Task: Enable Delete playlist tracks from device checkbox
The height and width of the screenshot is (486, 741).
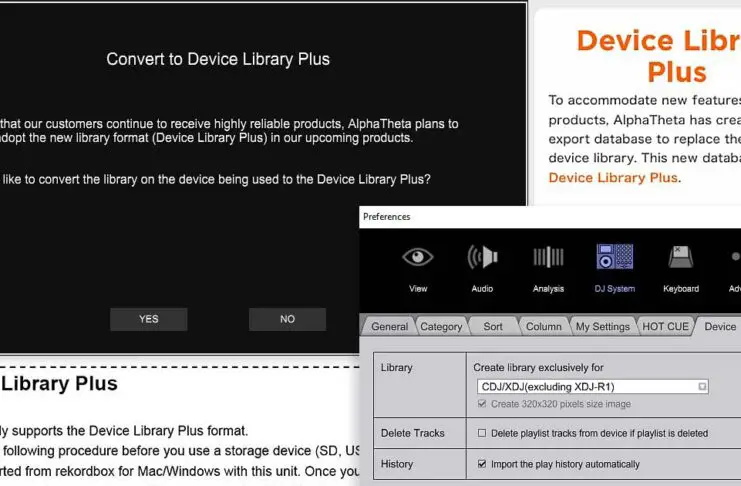Action: [x=482, y=433]
